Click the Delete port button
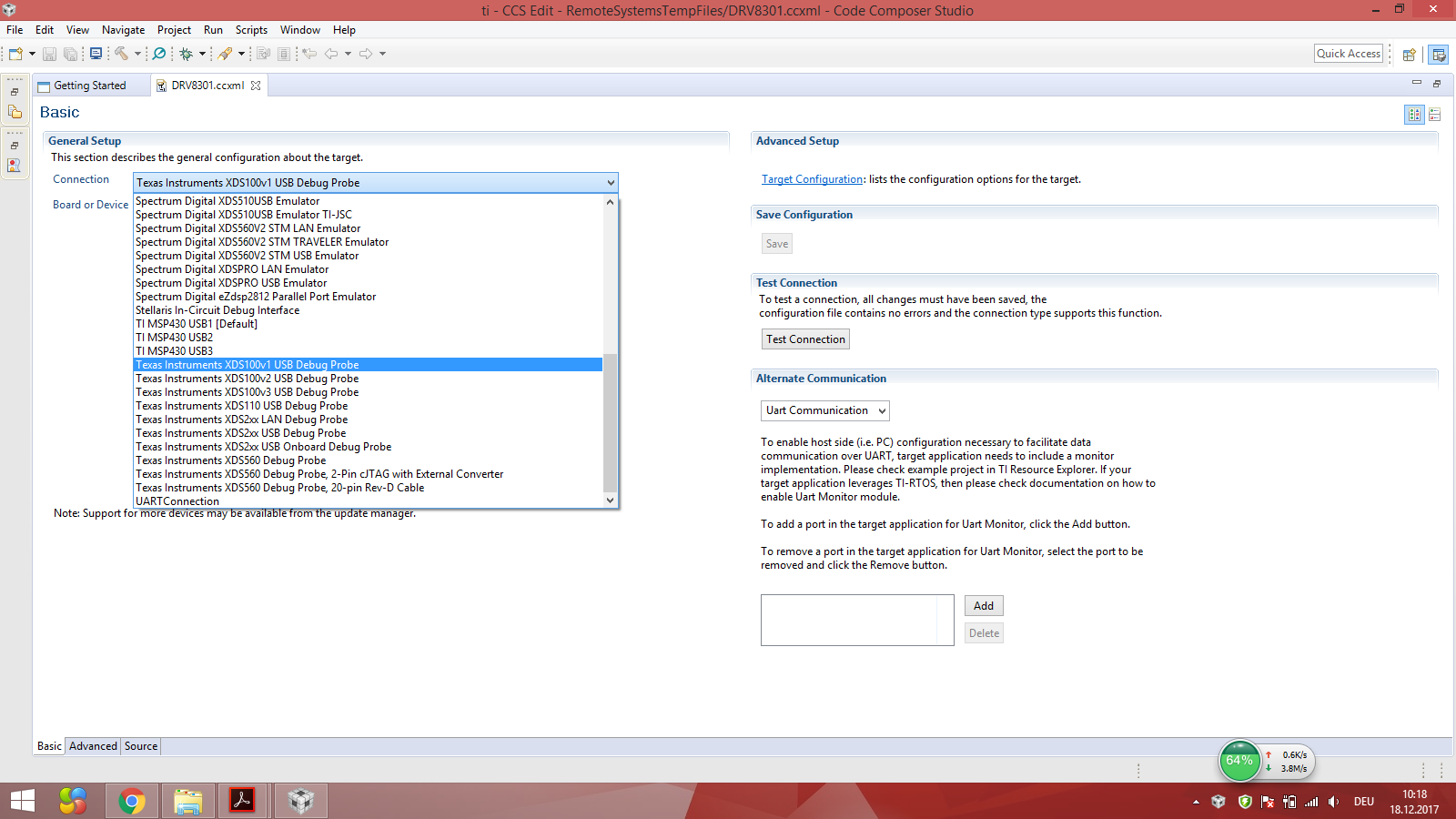 pos(984,633)
